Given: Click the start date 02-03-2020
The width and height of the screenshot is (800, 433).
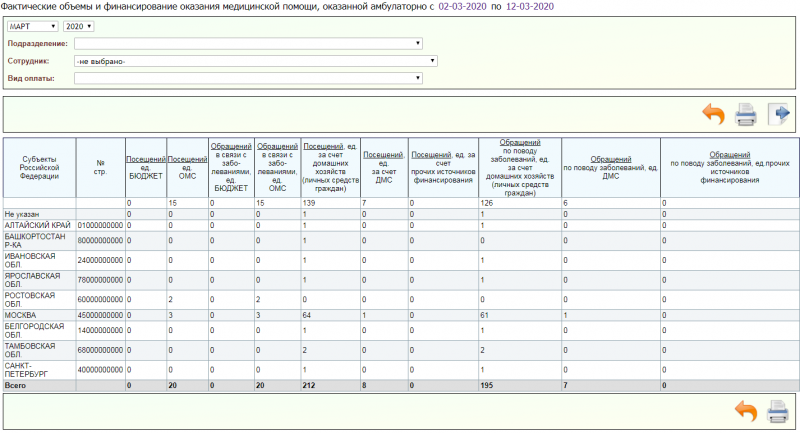Looking at the screenshot, I should [x=464, y=7].
